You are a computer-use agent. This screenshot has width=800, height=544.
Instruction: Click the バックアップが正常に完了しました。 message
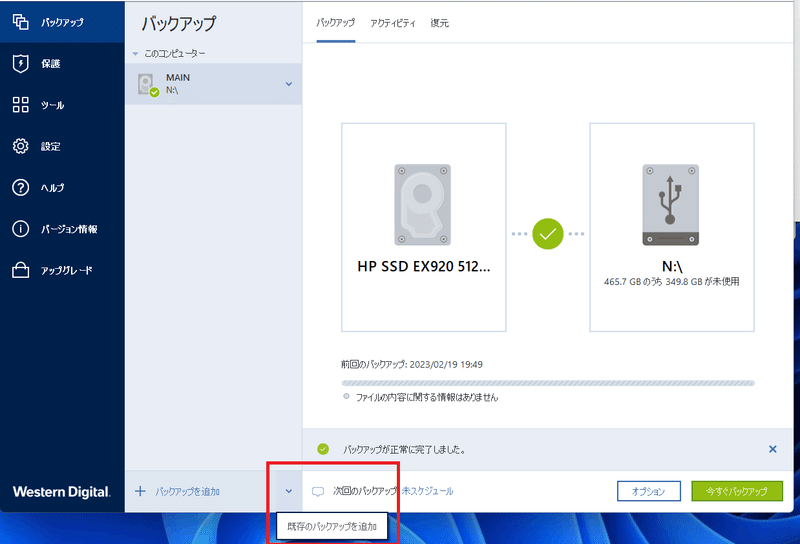click(404, 450)
